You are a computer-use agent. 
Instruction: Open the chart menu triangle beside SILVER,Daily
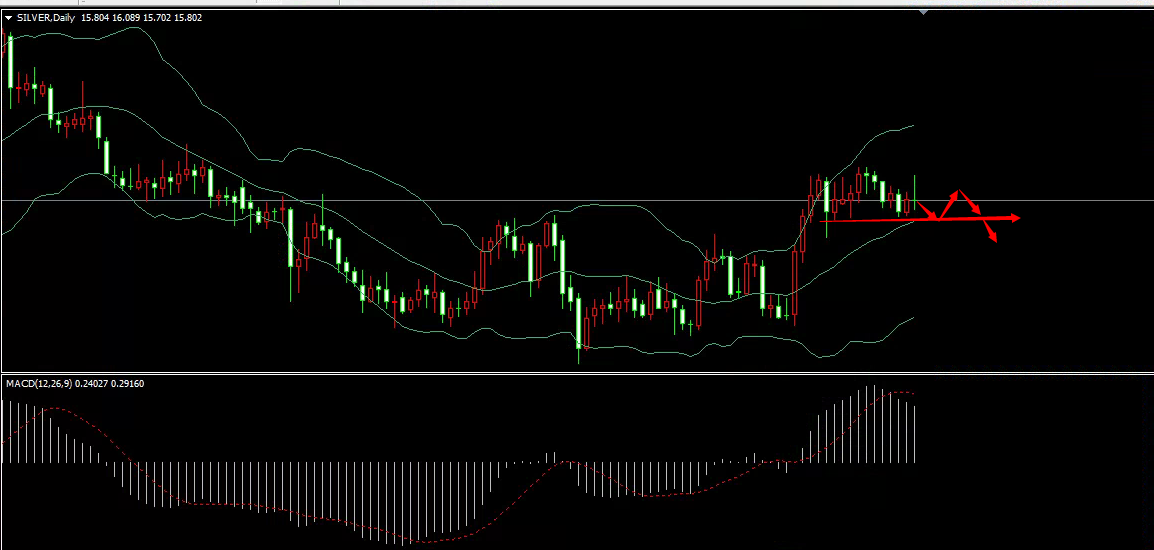click(x=8, y=18)
